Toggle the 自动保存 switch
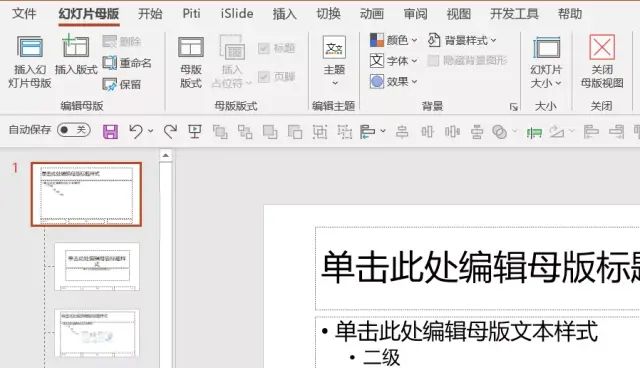This screenshot has height=368, width=640. (74, 130)
